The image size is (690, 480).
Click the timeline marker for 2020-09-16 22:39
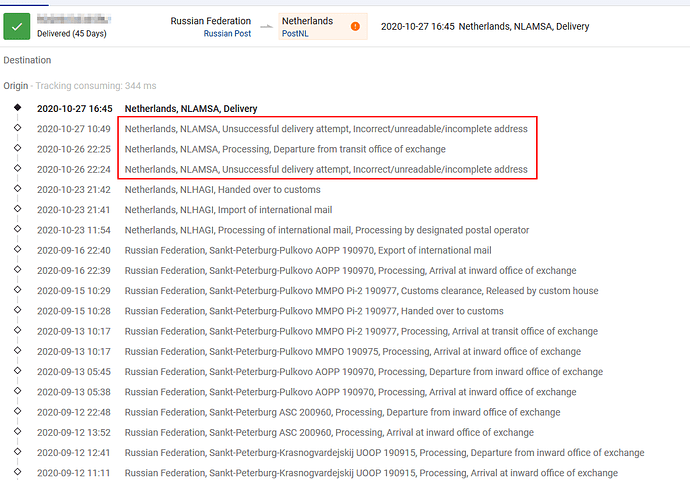point(18,269)
